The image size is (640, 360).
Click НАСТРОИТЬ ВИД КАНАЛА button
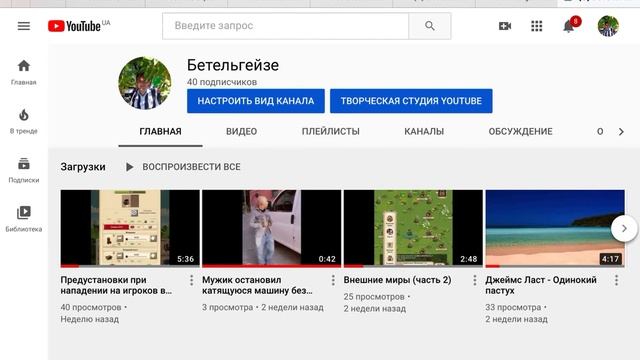[256, 101]
